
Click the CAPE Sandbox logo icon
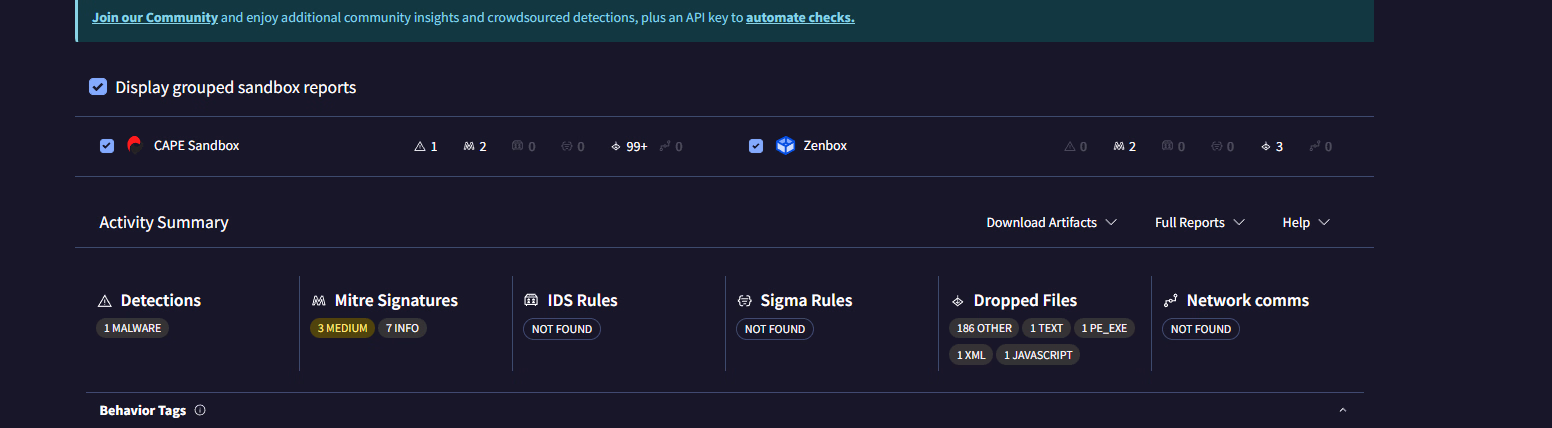pyautogui.click(x=135, y=145)
